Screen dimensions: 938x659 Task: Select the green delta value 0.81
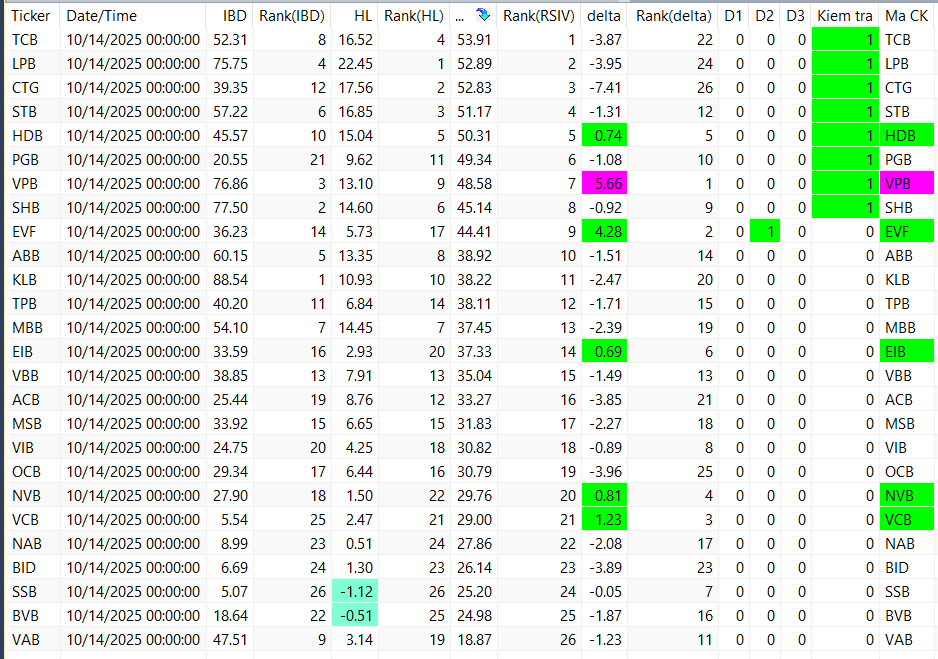pos(604,496)
